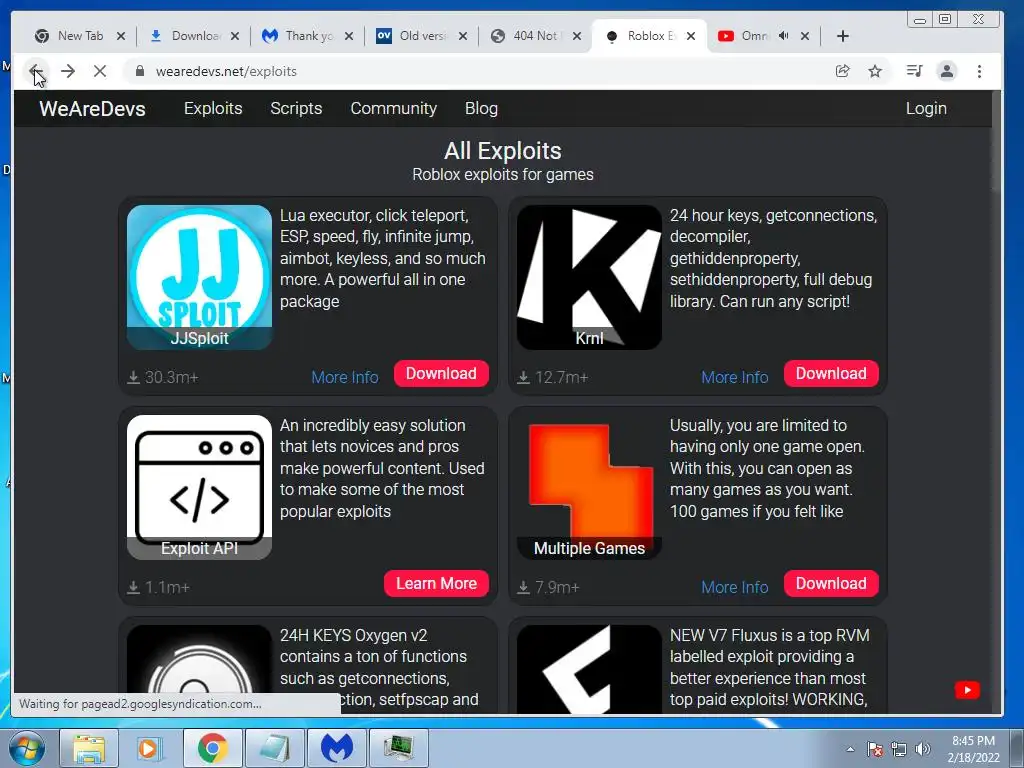Open a new tab with the plus button

point(842,36)
